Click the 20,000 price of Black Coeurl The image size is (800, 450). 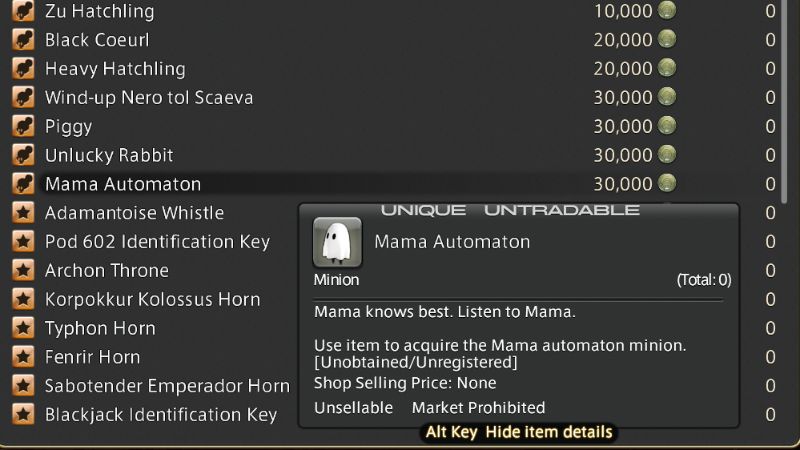click(623, 40)
